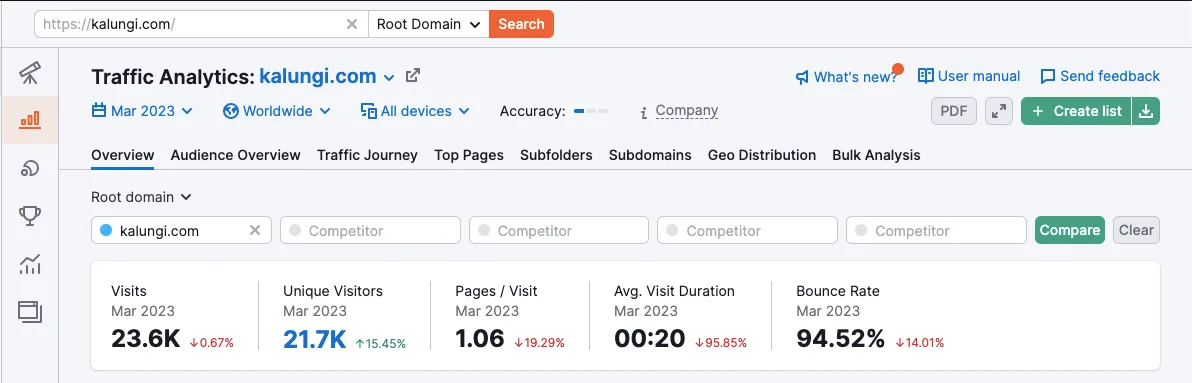Open the Root Domain dropdown in search bar
1192x383 pixels.
click(428, 24)
